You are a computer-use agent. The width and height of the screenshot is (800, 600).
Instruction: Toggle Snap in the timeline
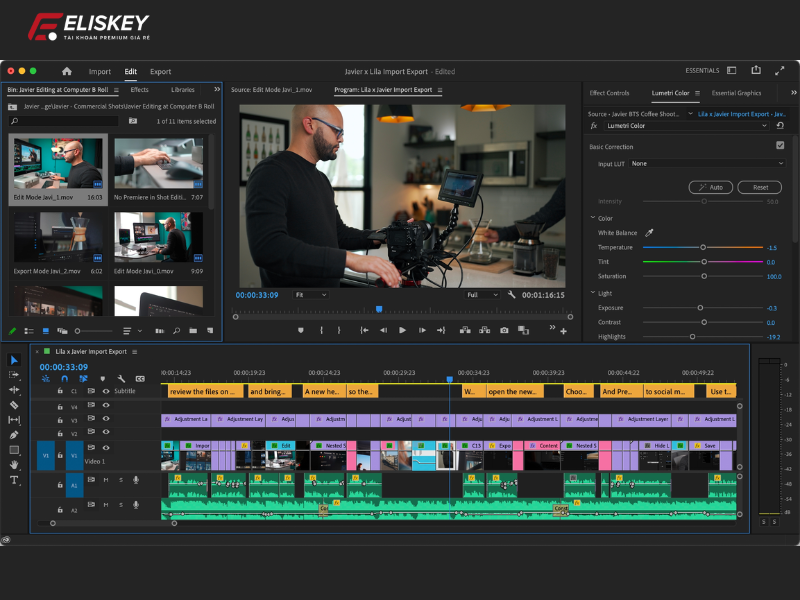(x=64, y=378)
